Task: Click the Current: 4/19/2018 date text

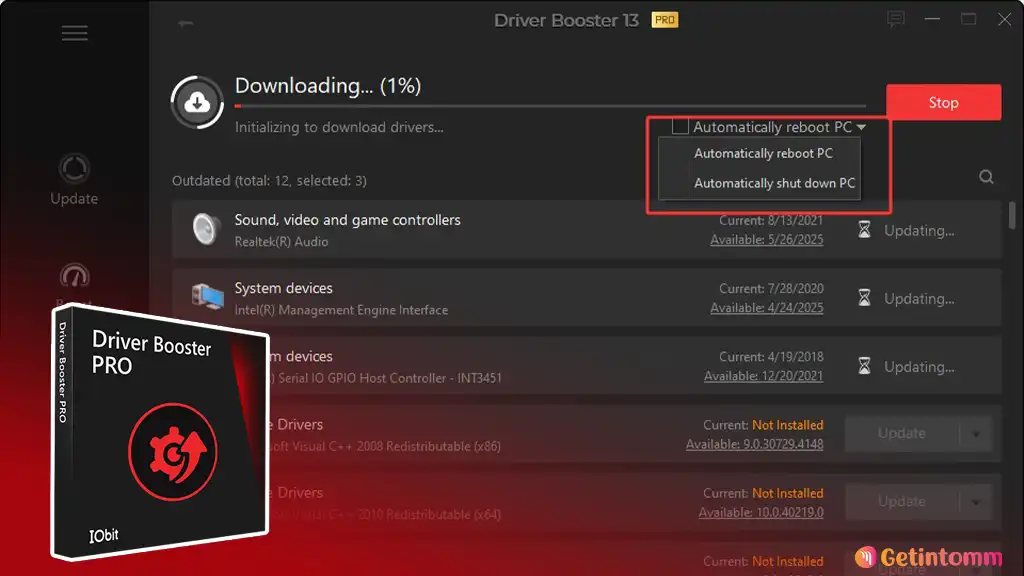Action: coord(771,357)
